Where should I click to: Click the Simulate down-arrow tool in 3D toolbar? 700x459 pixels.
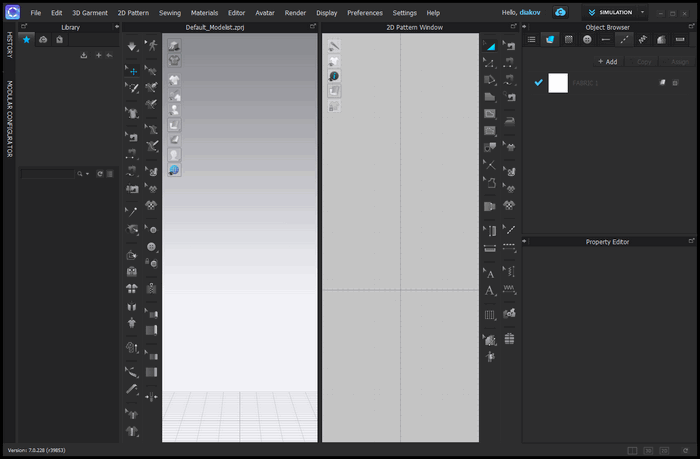point(132,46)
